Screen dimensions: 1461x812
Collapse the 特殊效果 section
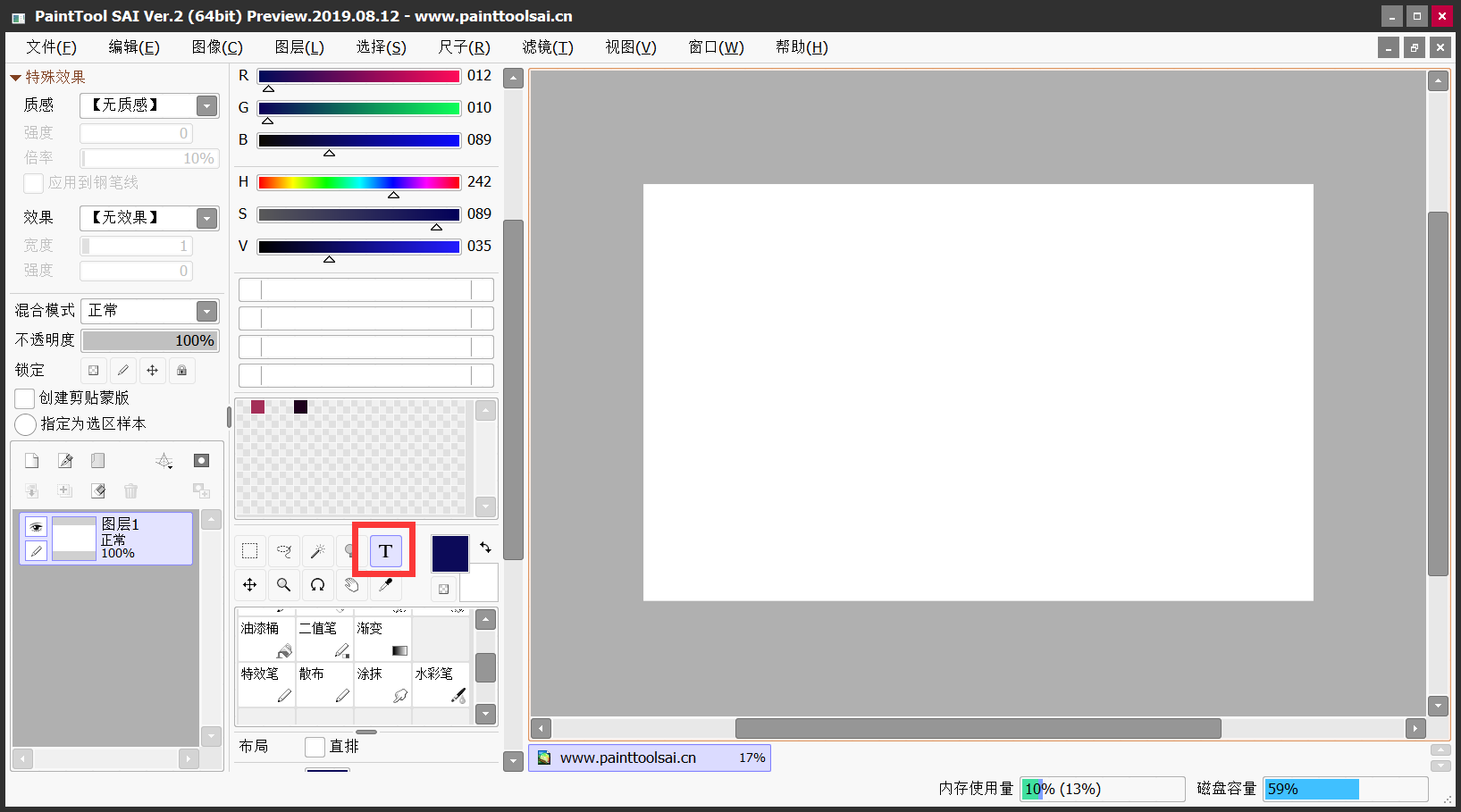[15, 78]
